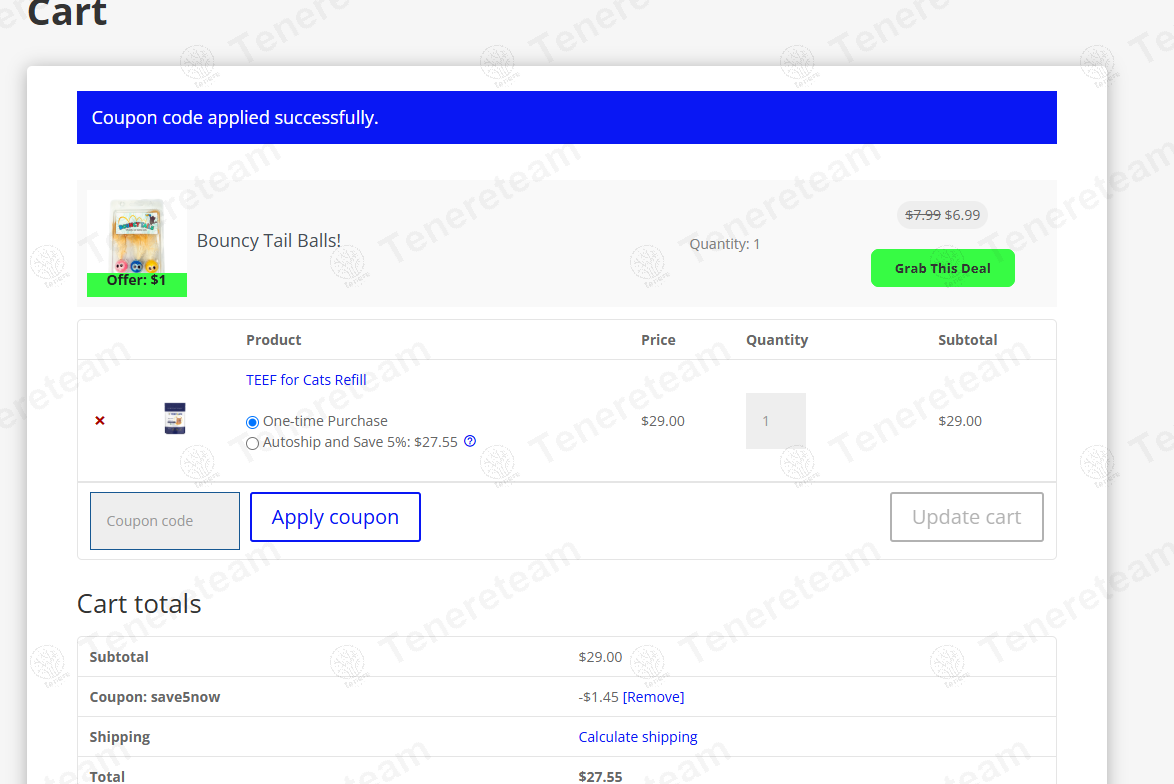This screenshot has height=784, width=1174.
Task: Click the Bouncy Tail Balls product image
Action: [137, 236]
